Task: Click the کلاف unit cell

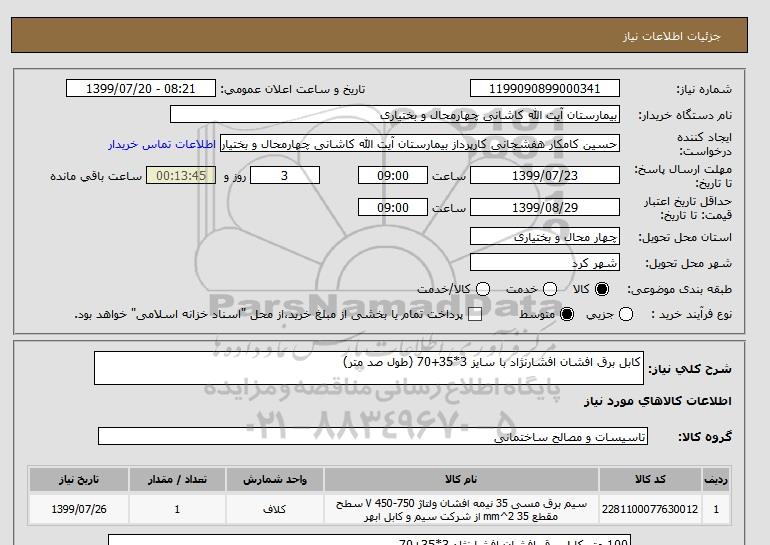Action: click(x=275, y=509)
